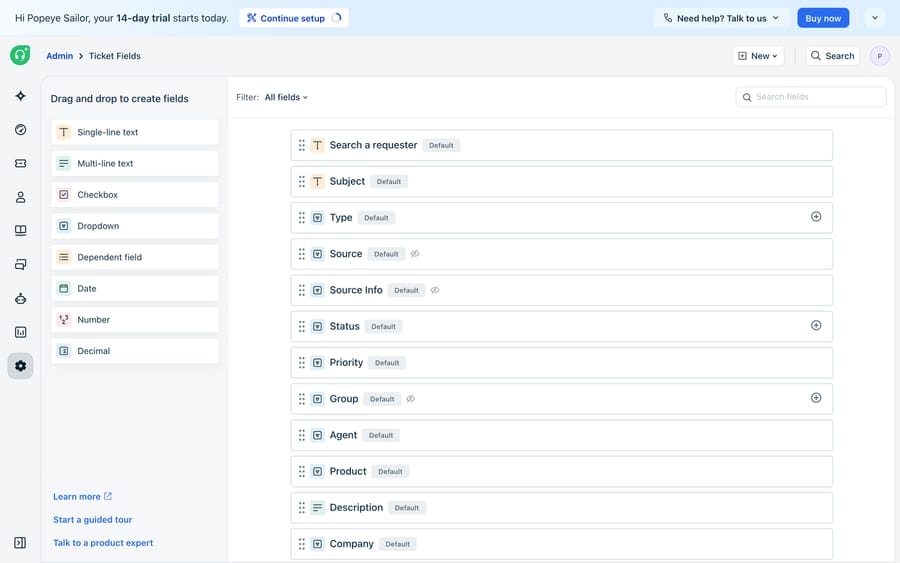This screenshot has width=900, height=563.
Task: Open the Source Info field row
Action: coord(561,290)
